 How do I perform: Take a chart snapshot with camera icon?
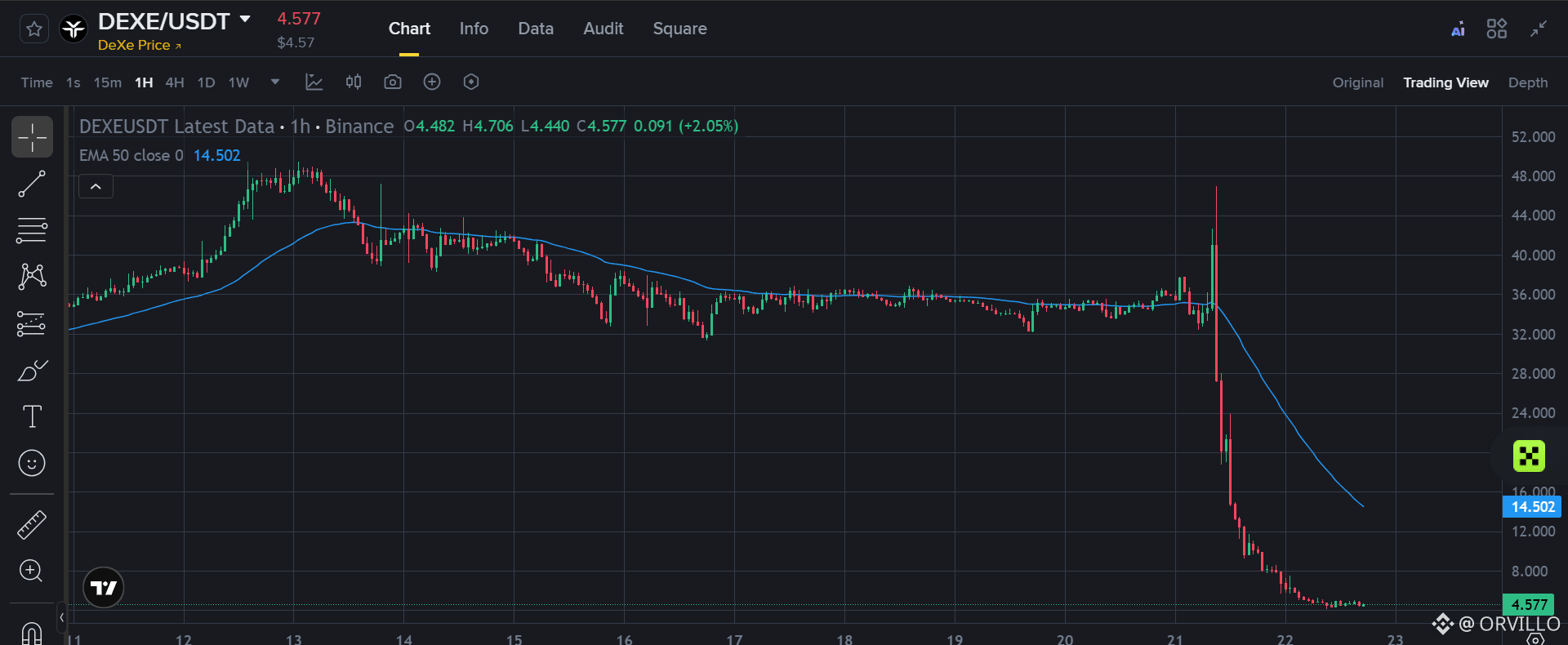(x=393, y=82)
